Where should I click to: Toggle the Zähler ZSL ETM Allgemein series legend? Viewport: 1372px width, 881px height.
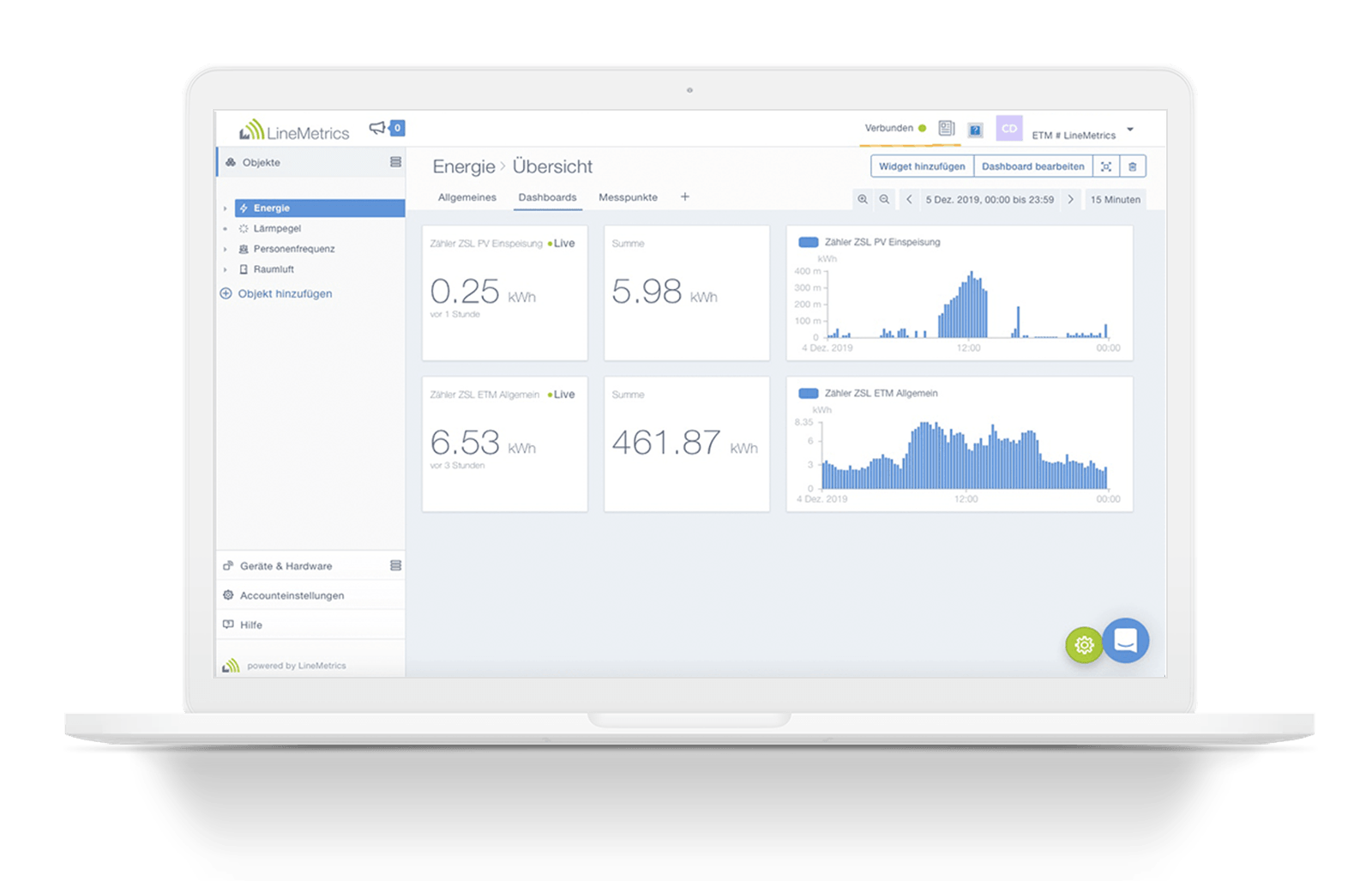click(808, 393)
